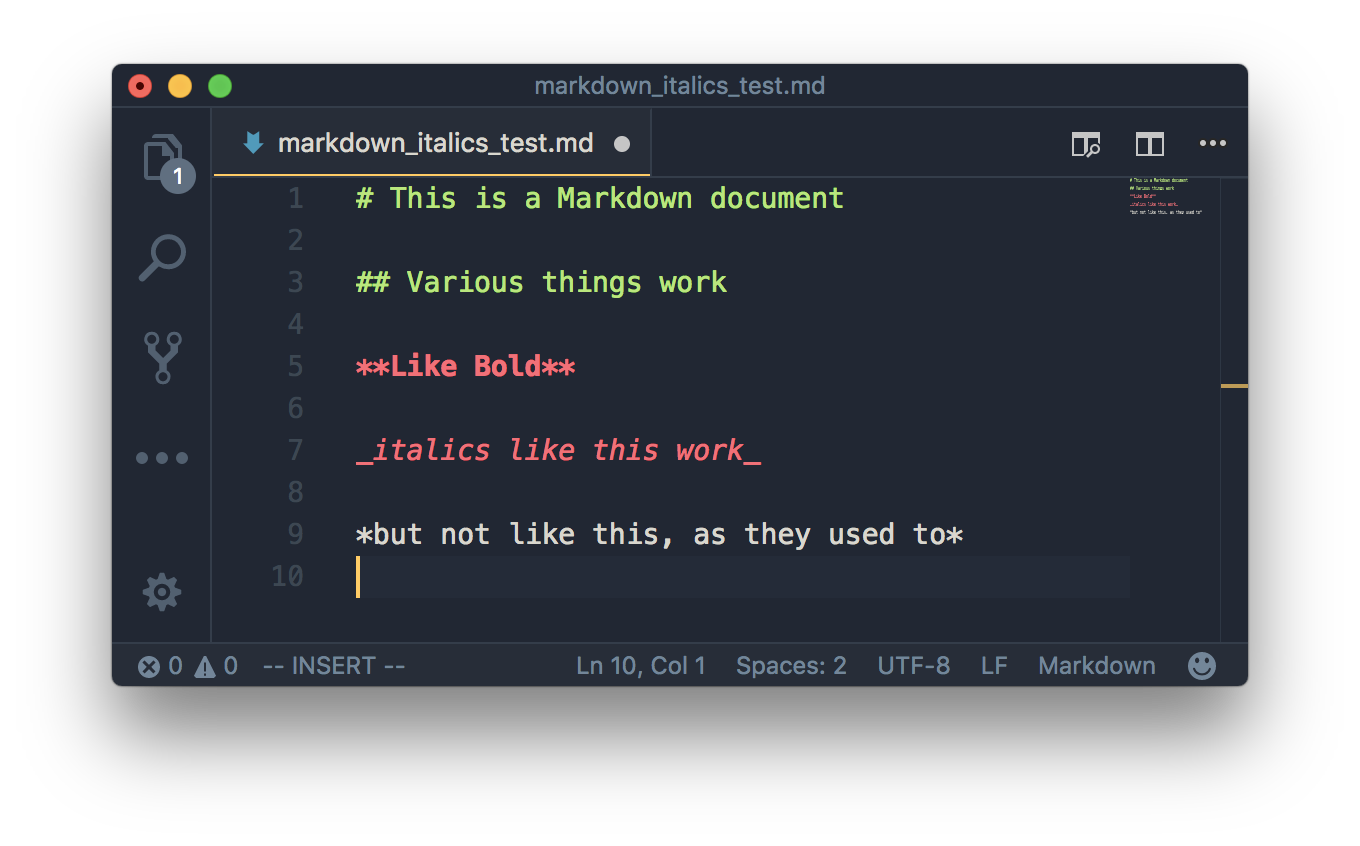1360x846 pixels.
Task: Open the Source Control view
Action: pyautogui.click(x=162, y=358)
